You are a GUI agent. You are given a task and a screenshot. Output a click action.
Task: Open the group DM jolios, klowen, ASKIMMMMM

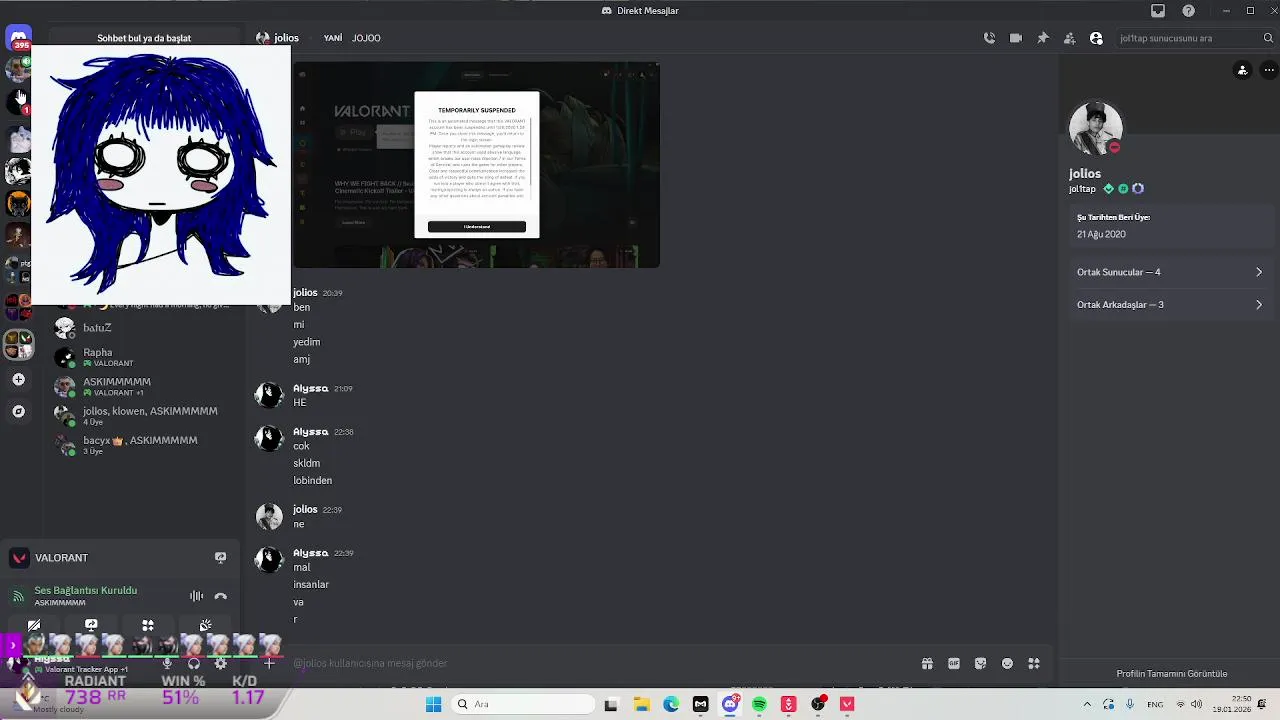click(x=146, y=415)
